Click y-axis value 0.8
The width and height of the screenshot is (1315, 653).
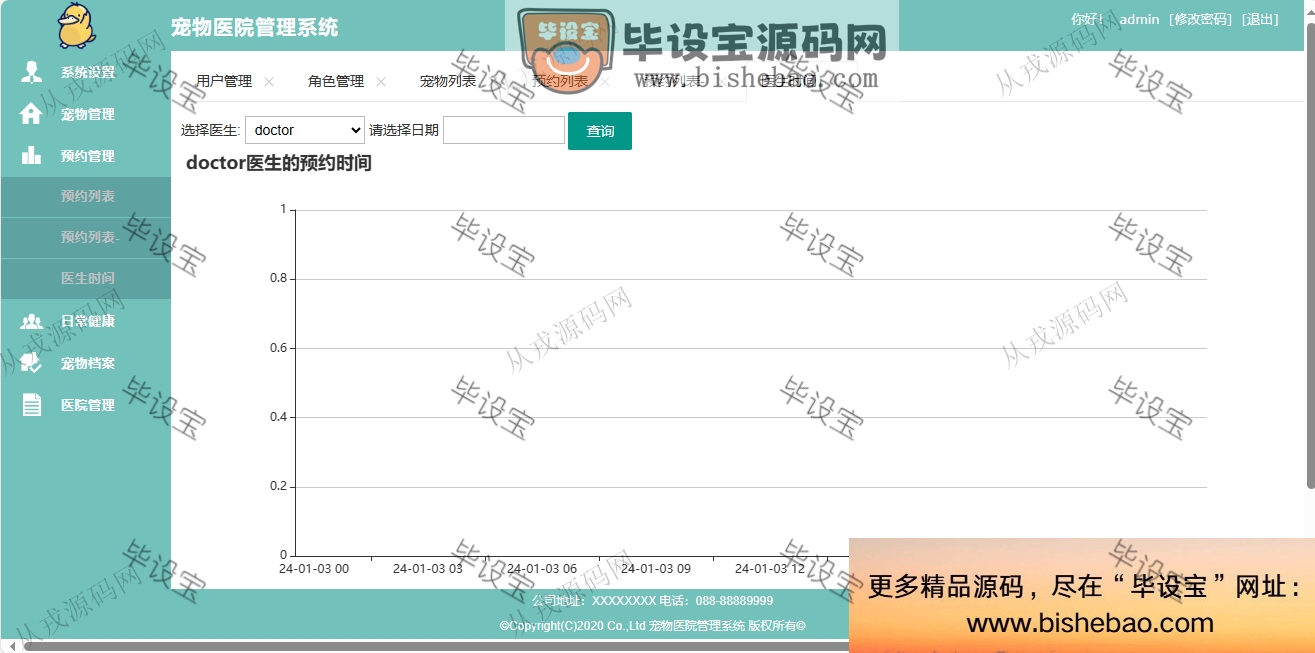[x=278, y=279]
